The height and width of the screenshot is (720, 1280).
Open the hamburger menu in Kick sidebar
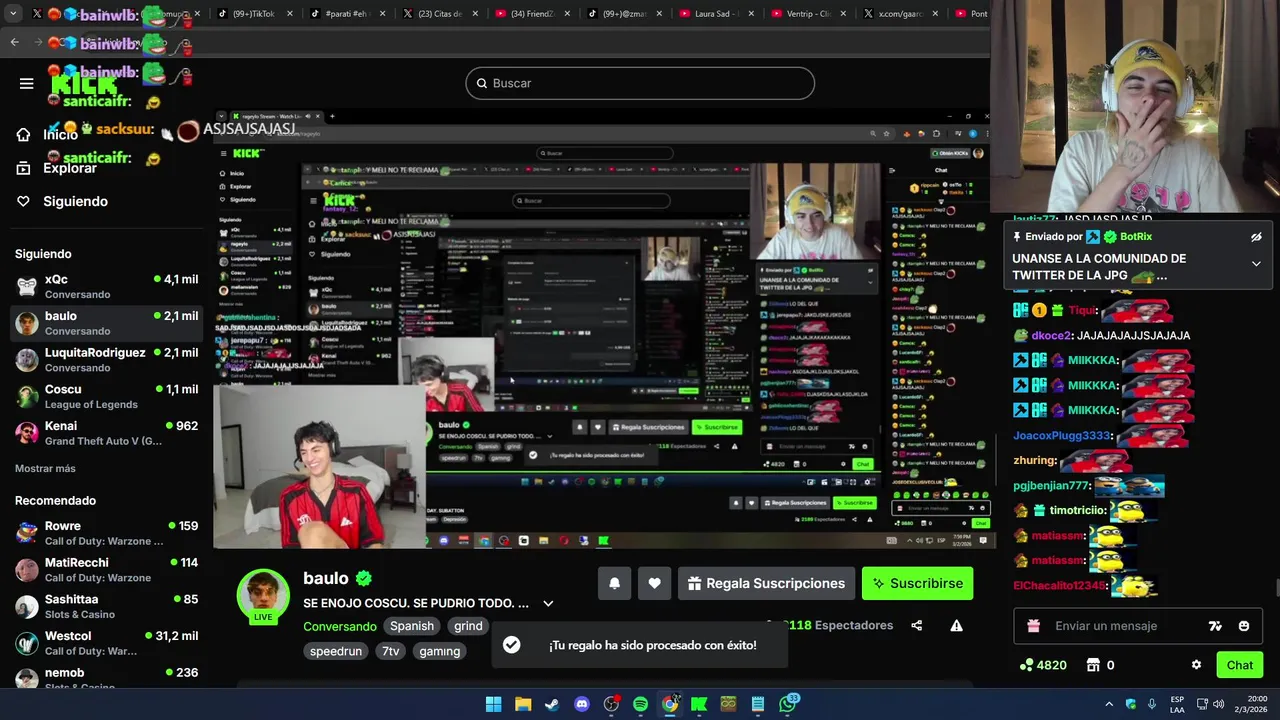click(27, 83)
